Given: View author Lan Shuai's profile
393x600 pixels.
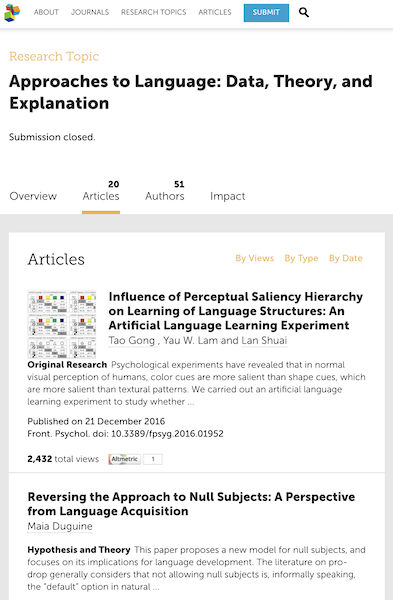Looking at the screenshot, I should pyautogui.click(x=264, y=340).
